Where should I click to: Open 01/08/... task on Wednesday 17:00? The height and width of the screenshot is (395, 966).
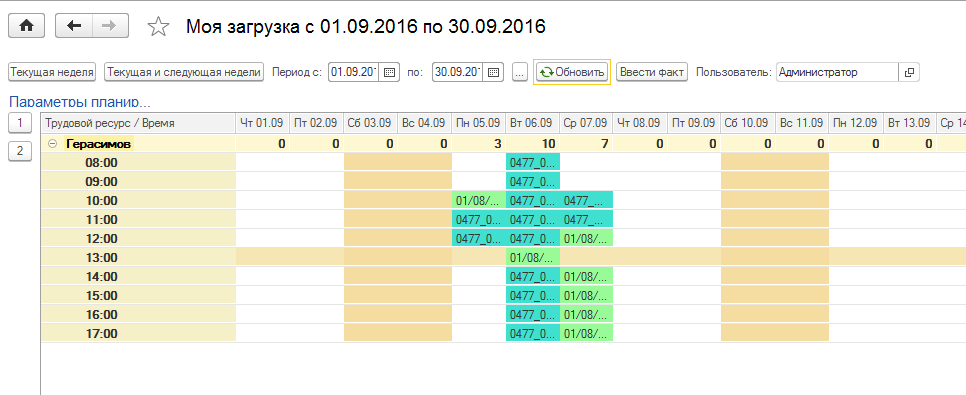coord(586,333)
